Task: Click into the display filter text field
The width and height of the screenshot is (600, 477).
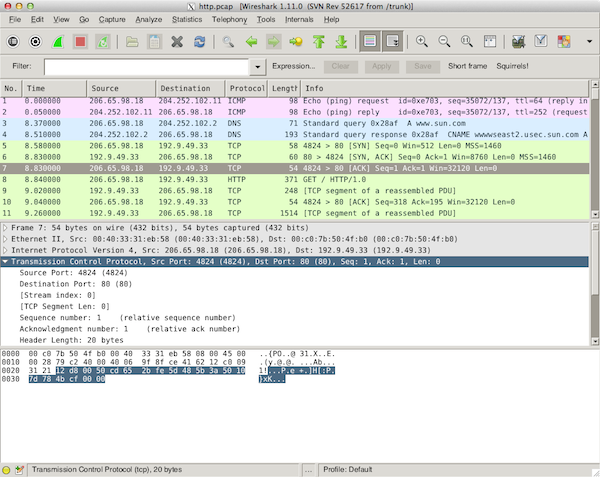Action: (150, 66)
